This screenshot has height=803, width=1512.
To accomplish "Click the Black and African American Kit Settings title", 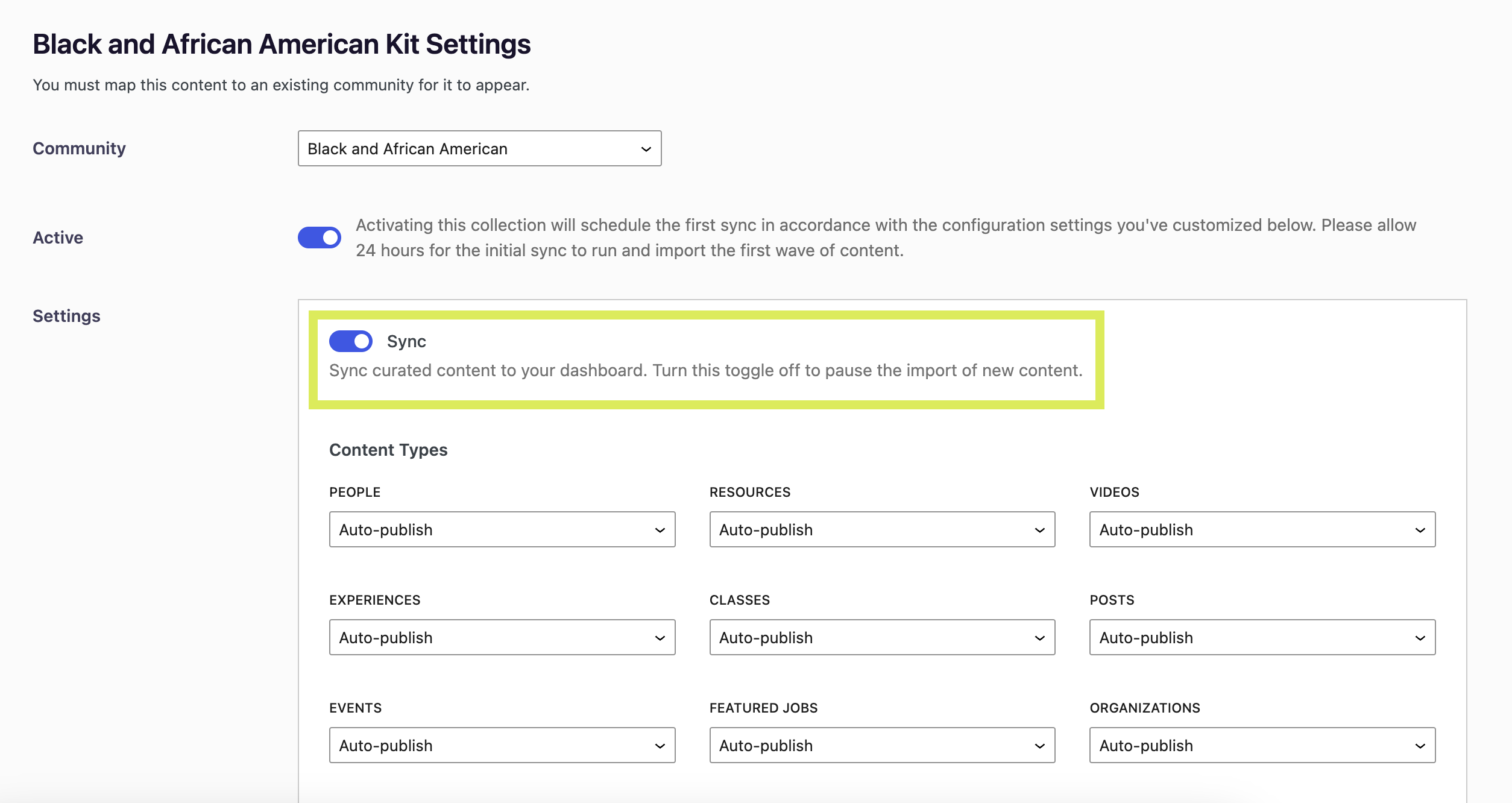I will tap(282, 45).
